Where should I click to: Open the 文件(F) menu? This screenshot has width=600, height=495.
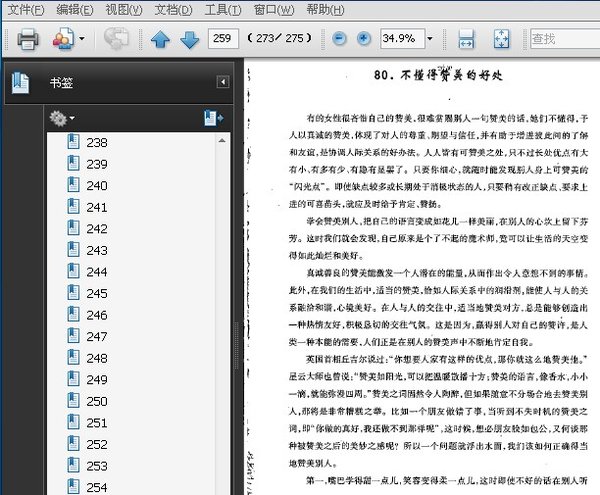coord(25,9)
